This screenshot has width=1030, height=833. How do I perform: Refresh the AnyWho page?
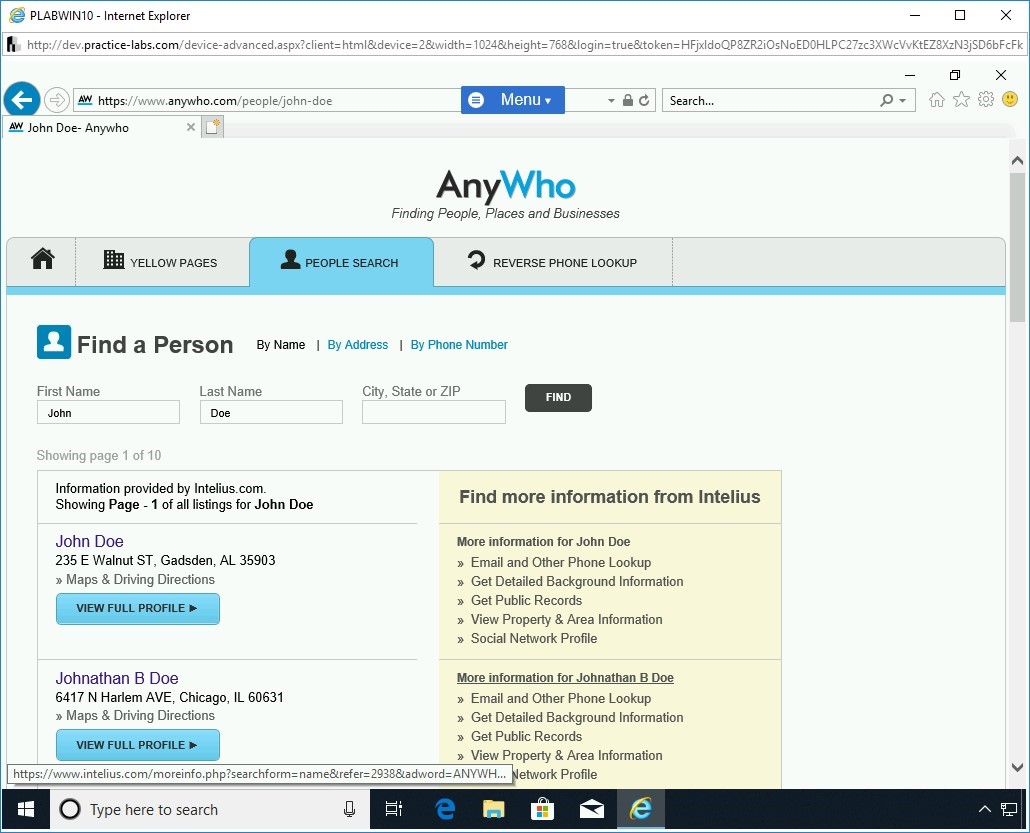point(643,100)
